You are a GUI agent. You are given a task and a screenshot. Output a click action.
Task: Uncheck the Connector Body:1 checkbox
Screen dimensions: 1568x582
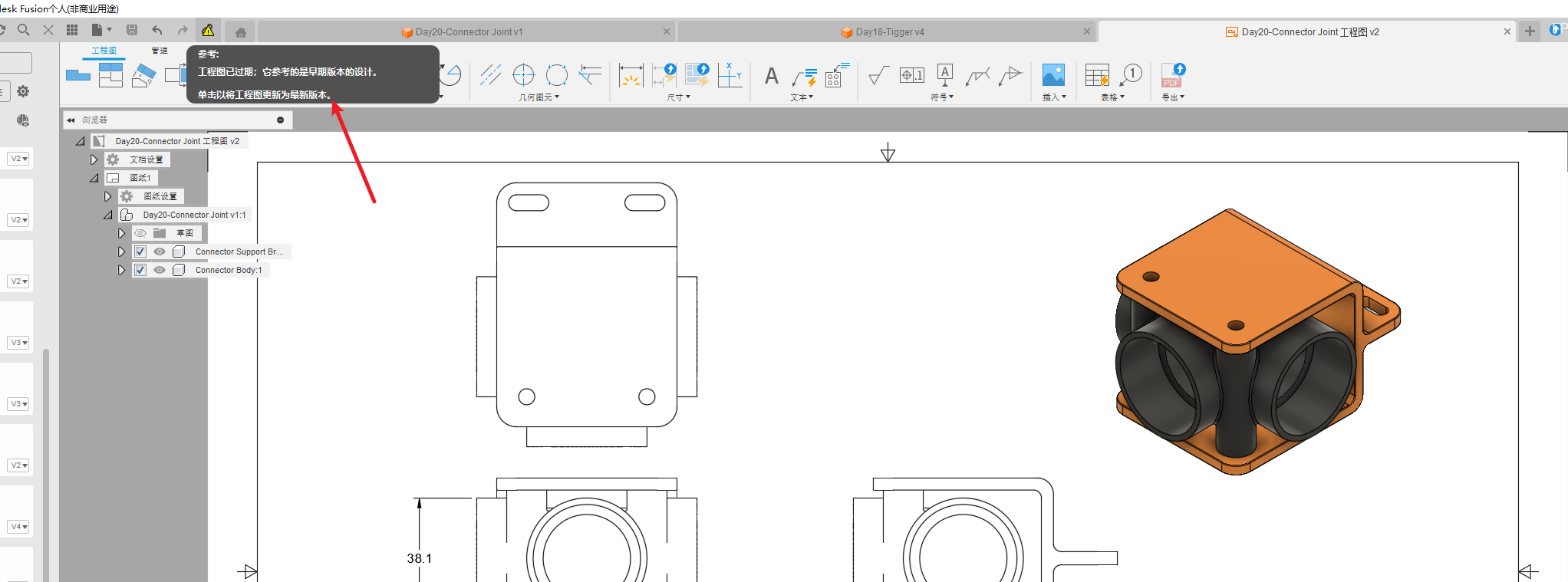point(140,270)
